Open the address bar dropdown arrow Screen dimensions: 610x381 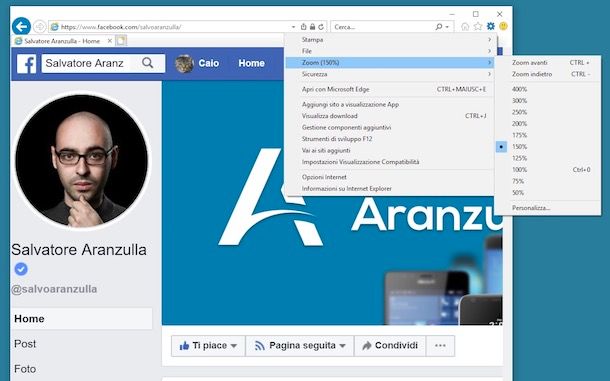tap(293, 27)
